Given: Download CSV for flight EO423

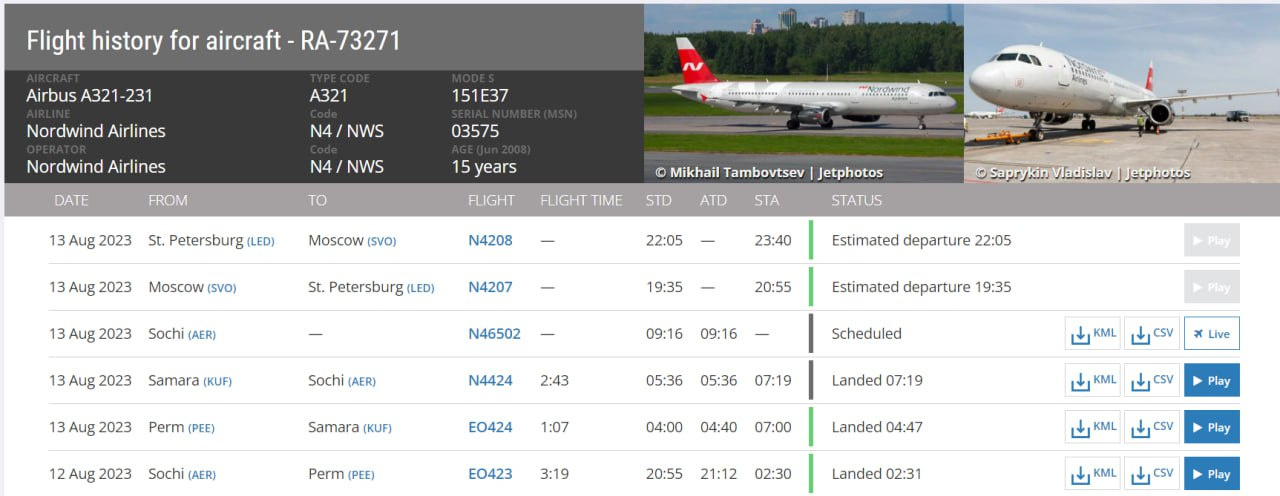Looking at the screenshot, I should point(1151,474).
